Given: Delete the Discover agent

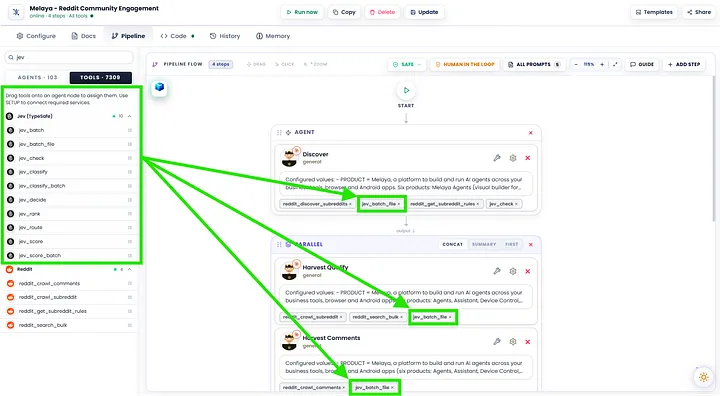Looking at the screenshot, I should tap(528, 158).
